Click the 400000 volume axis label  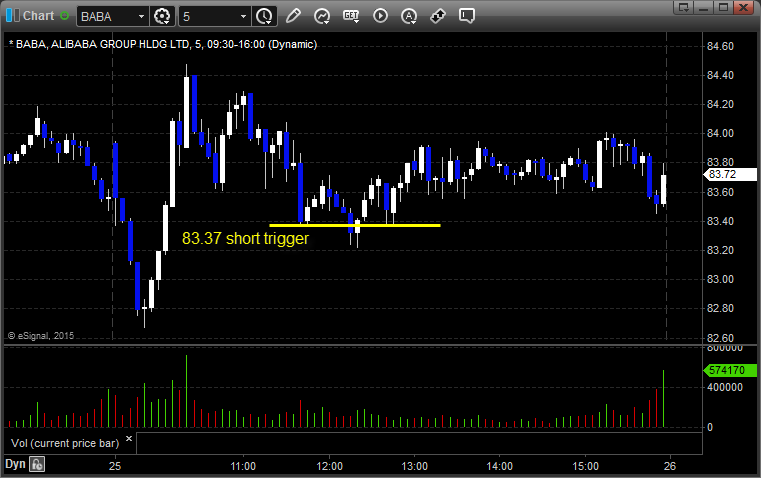[x=725, y=387]
